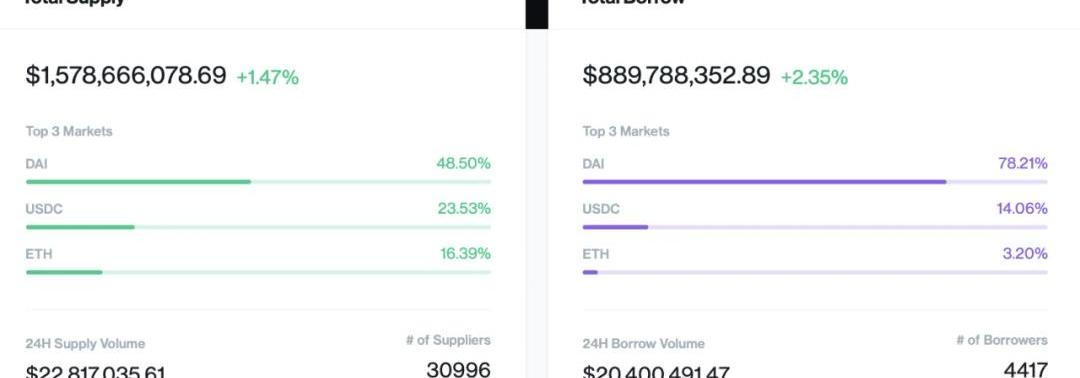Viewport: 1080px width, 378px height.
Task: Select the total supply amount $1,578,666,078.69
Action: (x=126, y=75)
